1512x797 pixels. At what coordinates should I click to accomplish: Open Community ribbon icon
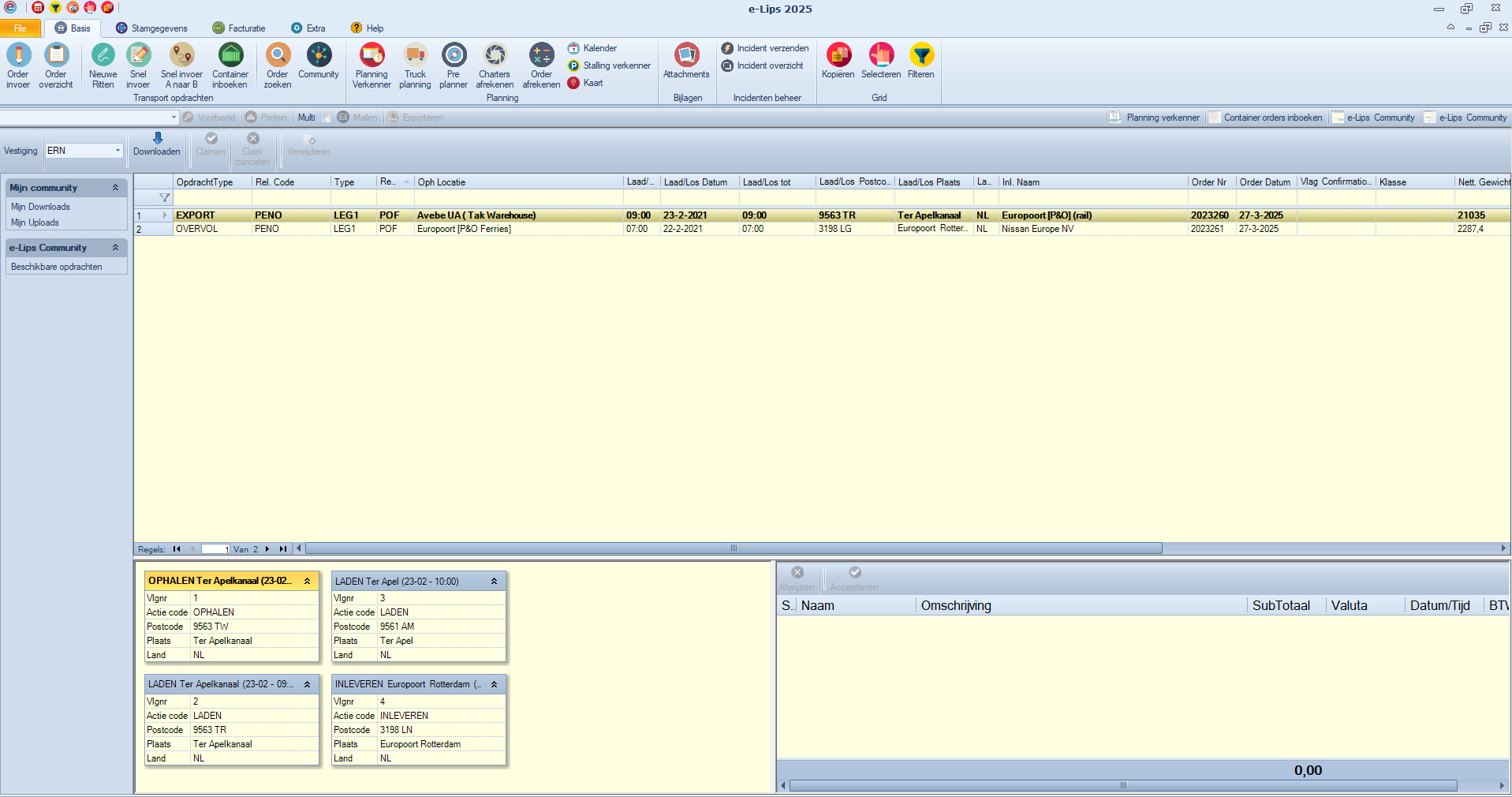click(x=319, y=61)
